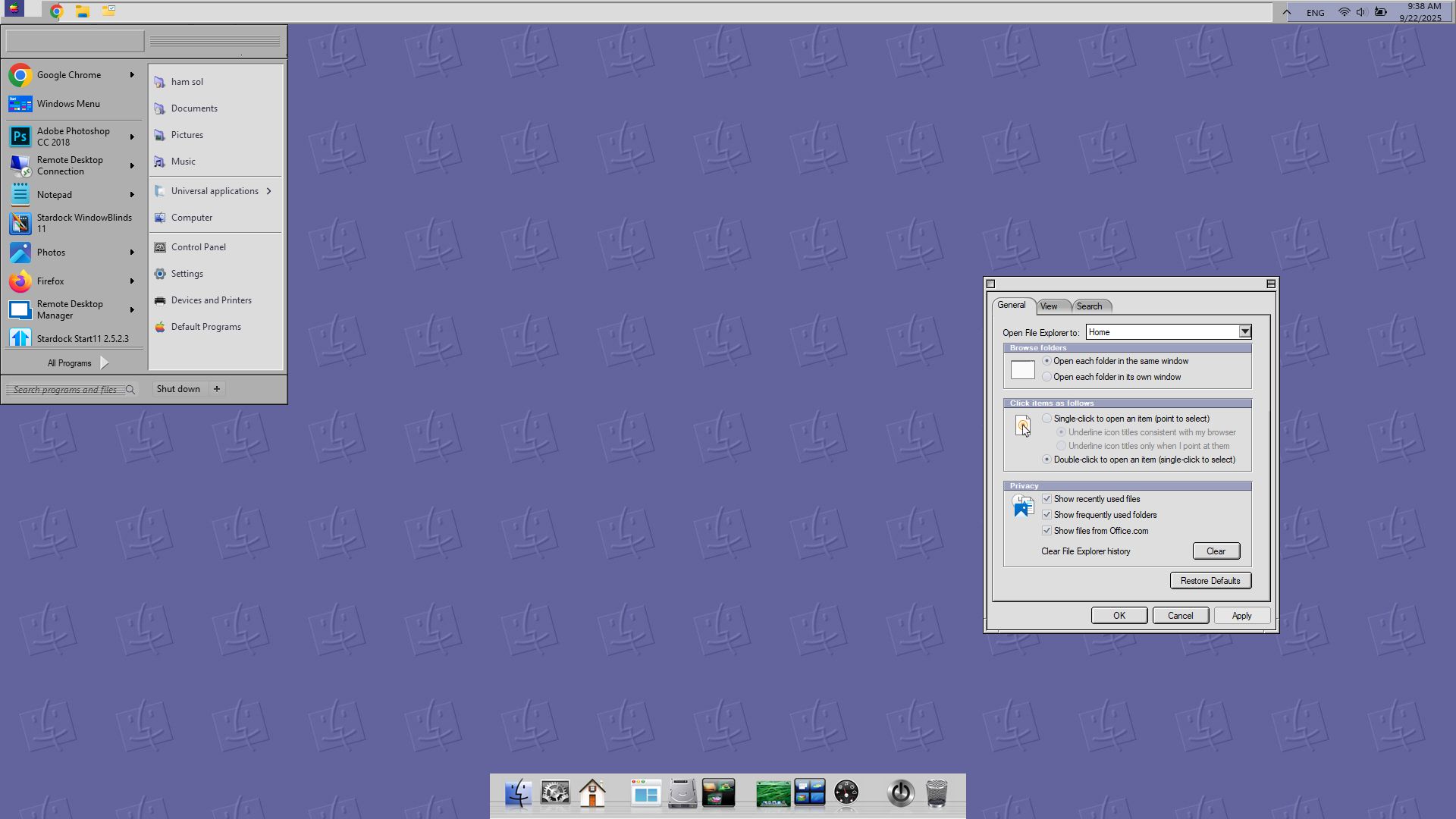Uncheck Show recently used files
Viewport: 1456px width, 819px height.
click(x=1047, y=499)
